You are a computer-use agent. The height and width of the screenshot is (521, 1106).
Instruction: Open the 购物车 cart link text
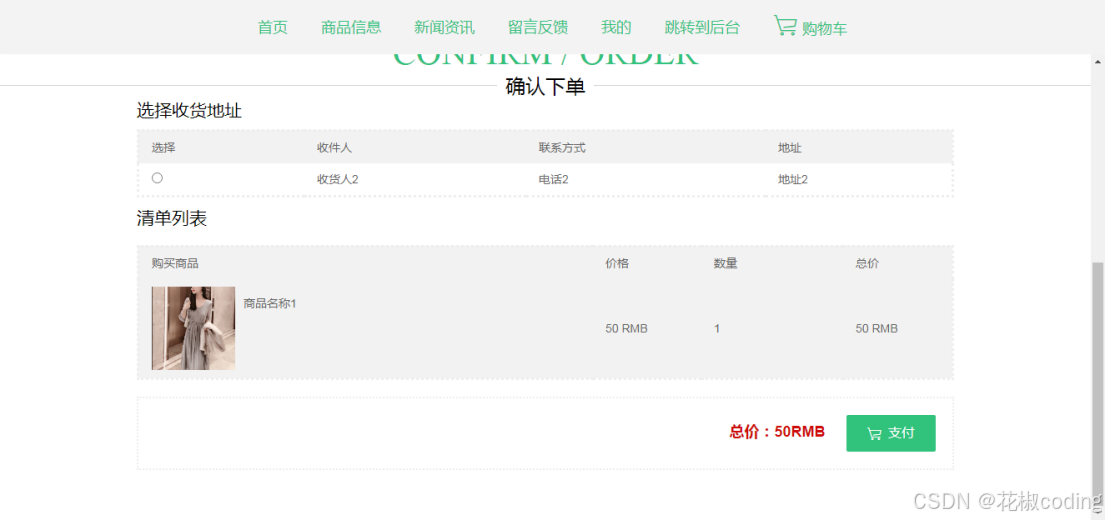tap(825, 29)
